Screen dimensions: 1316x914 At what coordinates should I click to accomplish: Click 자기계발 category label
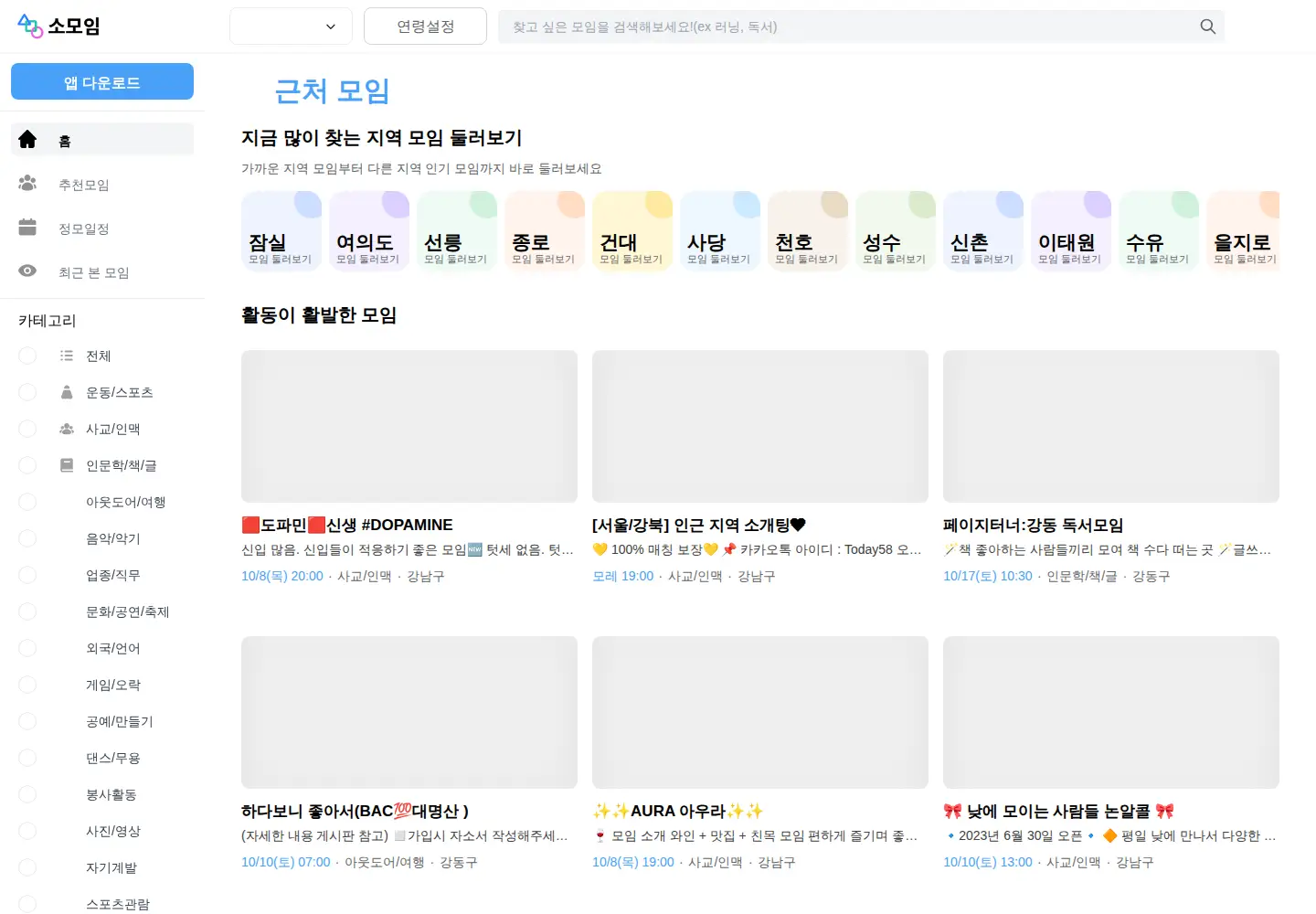click(x=111, y=867)
